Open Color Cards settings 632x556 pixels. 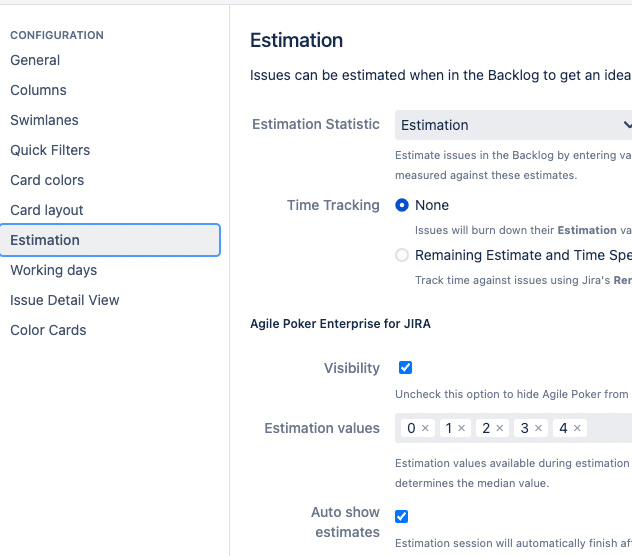pos(48,330)
